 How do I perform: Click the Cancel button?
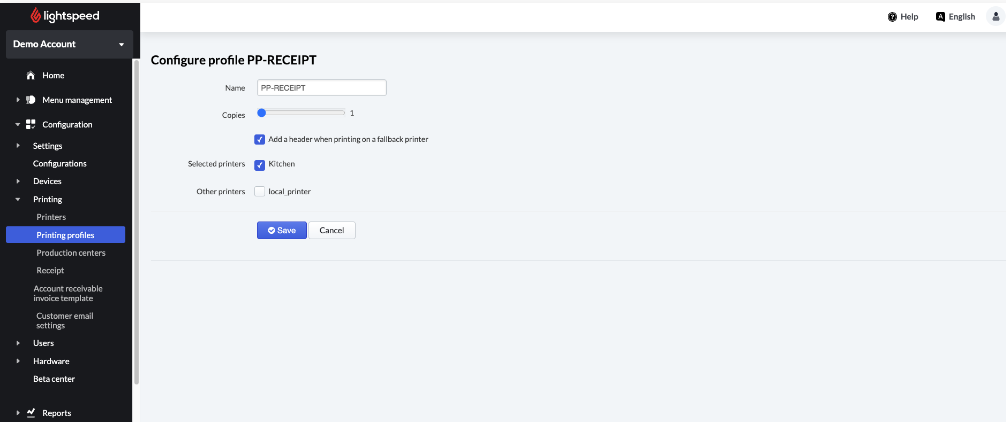click(x=331, y=230)
